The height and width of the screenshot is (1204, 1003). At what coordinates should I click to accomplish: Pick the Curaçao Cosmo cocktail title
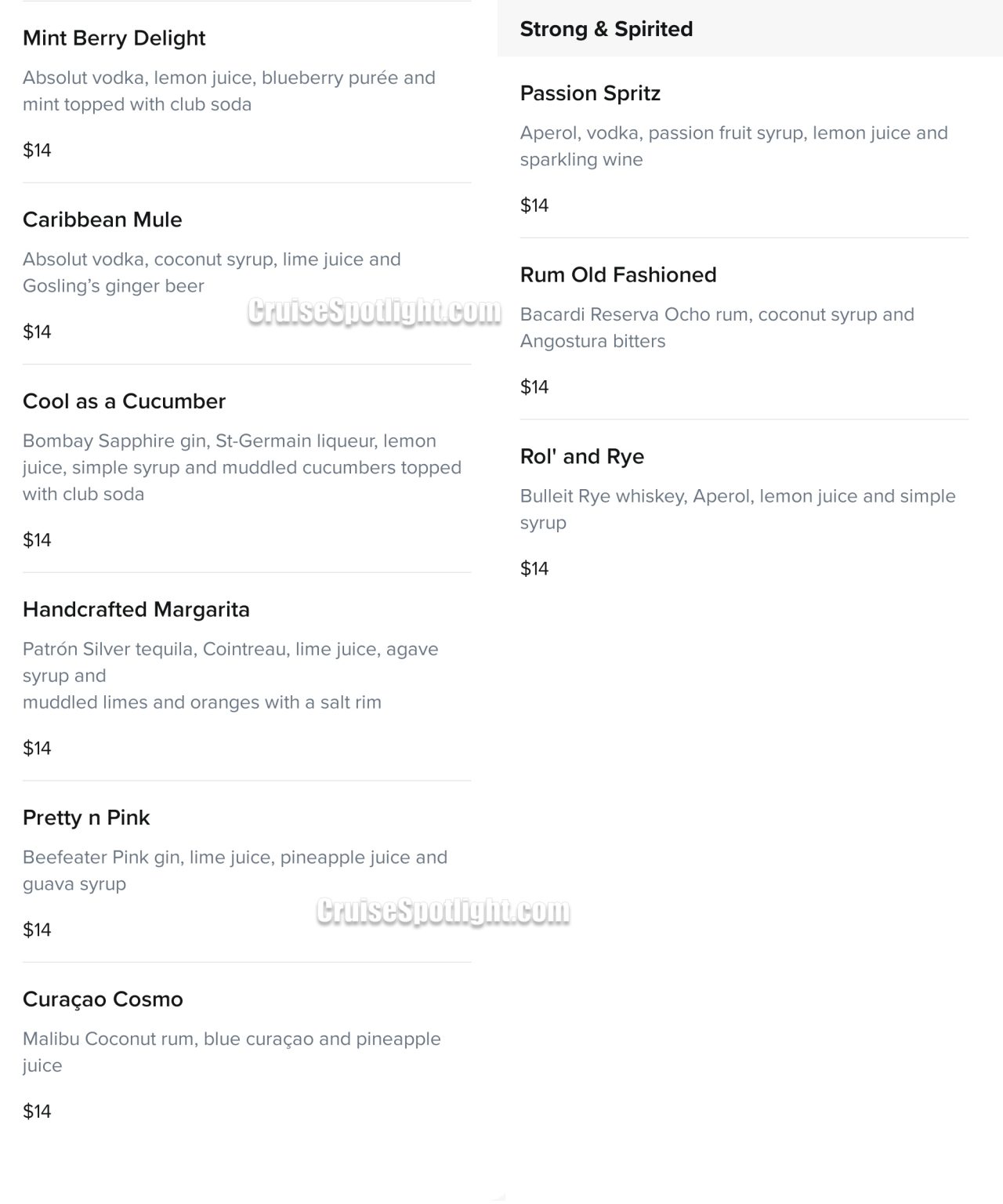click(103, 999)
